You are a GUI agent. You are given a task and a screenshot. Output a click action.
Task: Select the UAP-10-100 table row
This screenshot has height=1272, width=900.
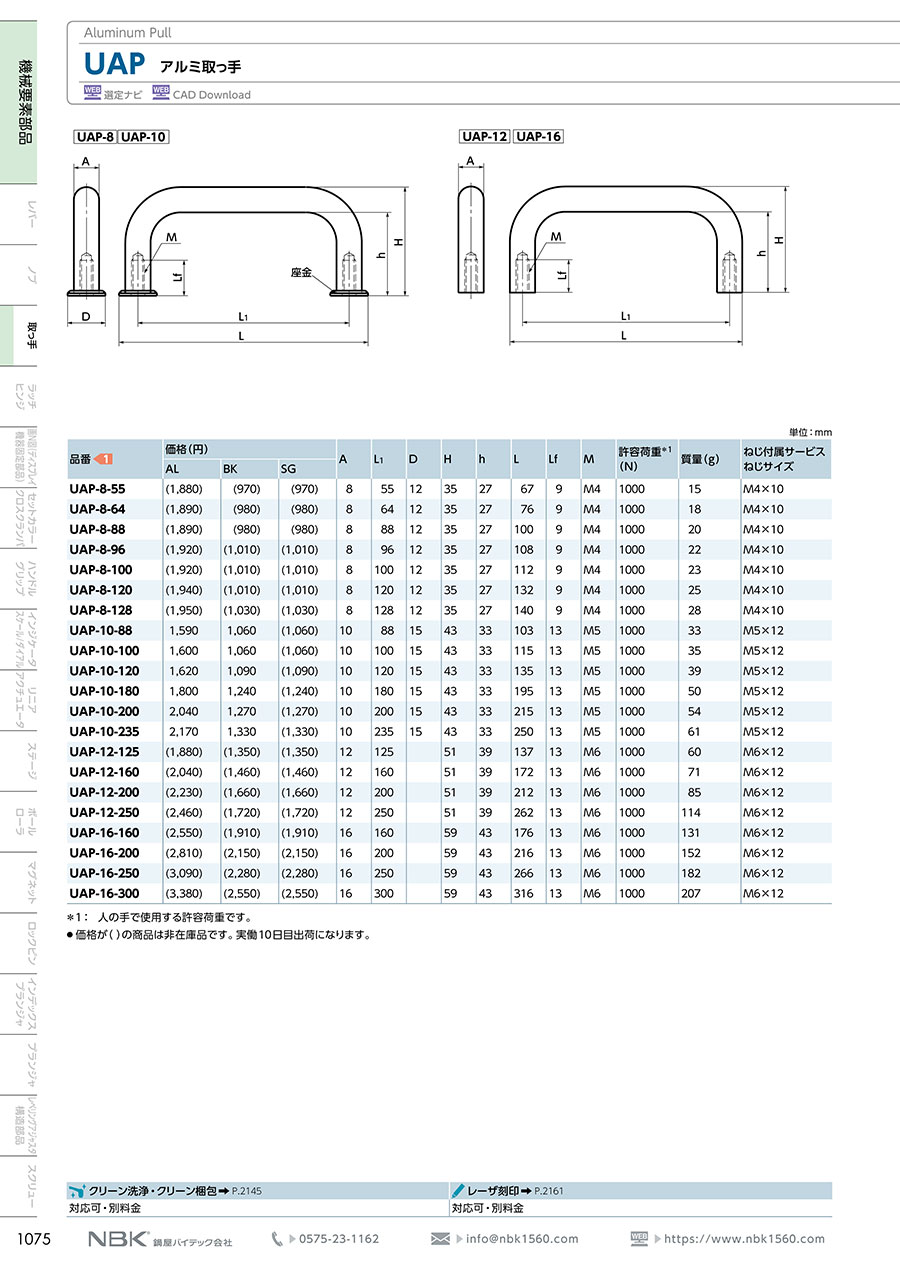point(449,651)
